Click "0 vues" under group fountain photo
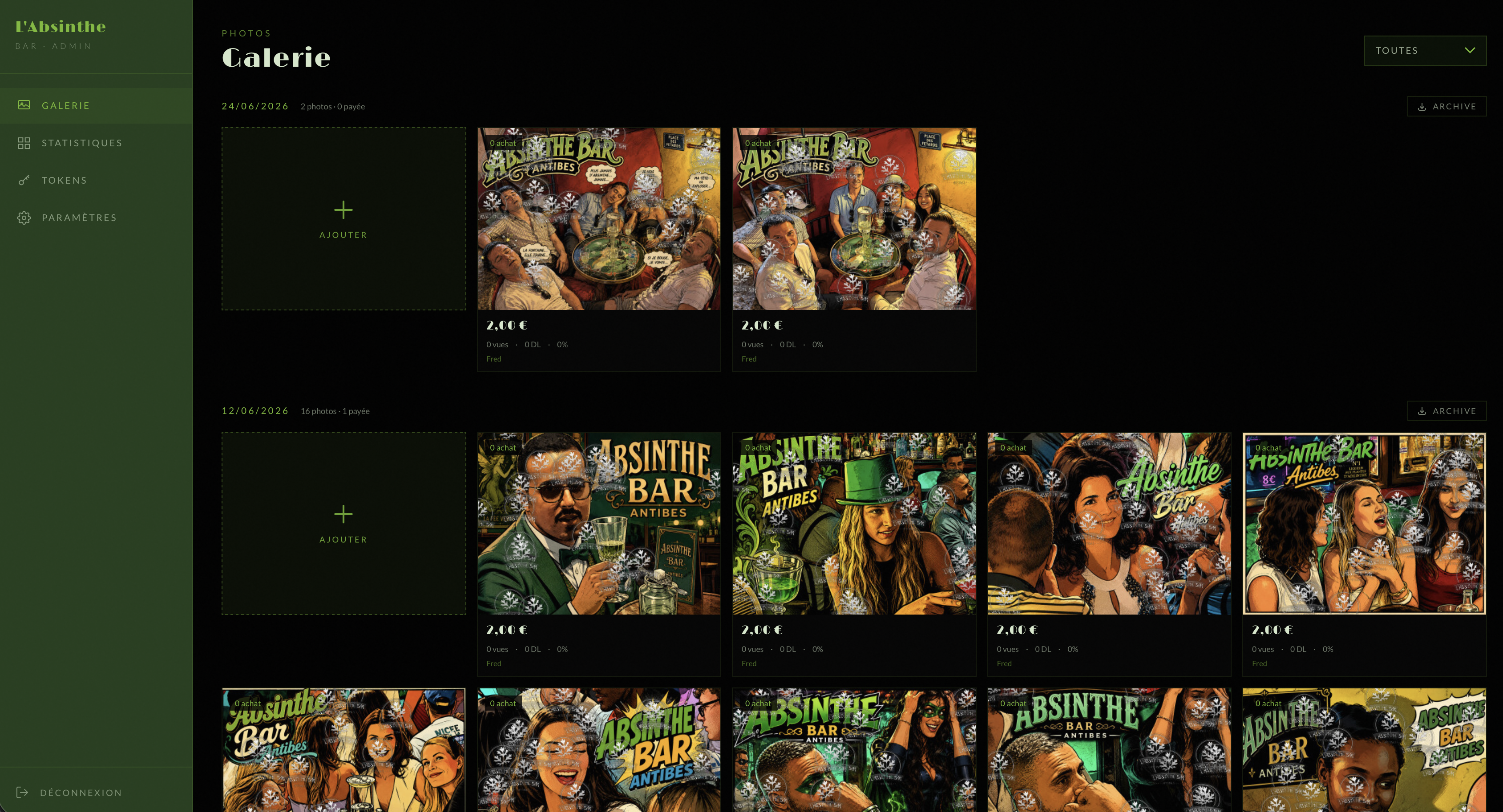 [x=752, y=345]
